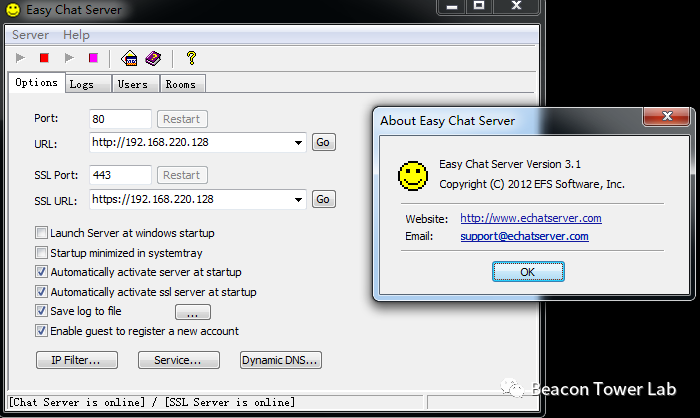Click the Service... button
Viewport: 700px width, 418px height.
click(179, 360)
